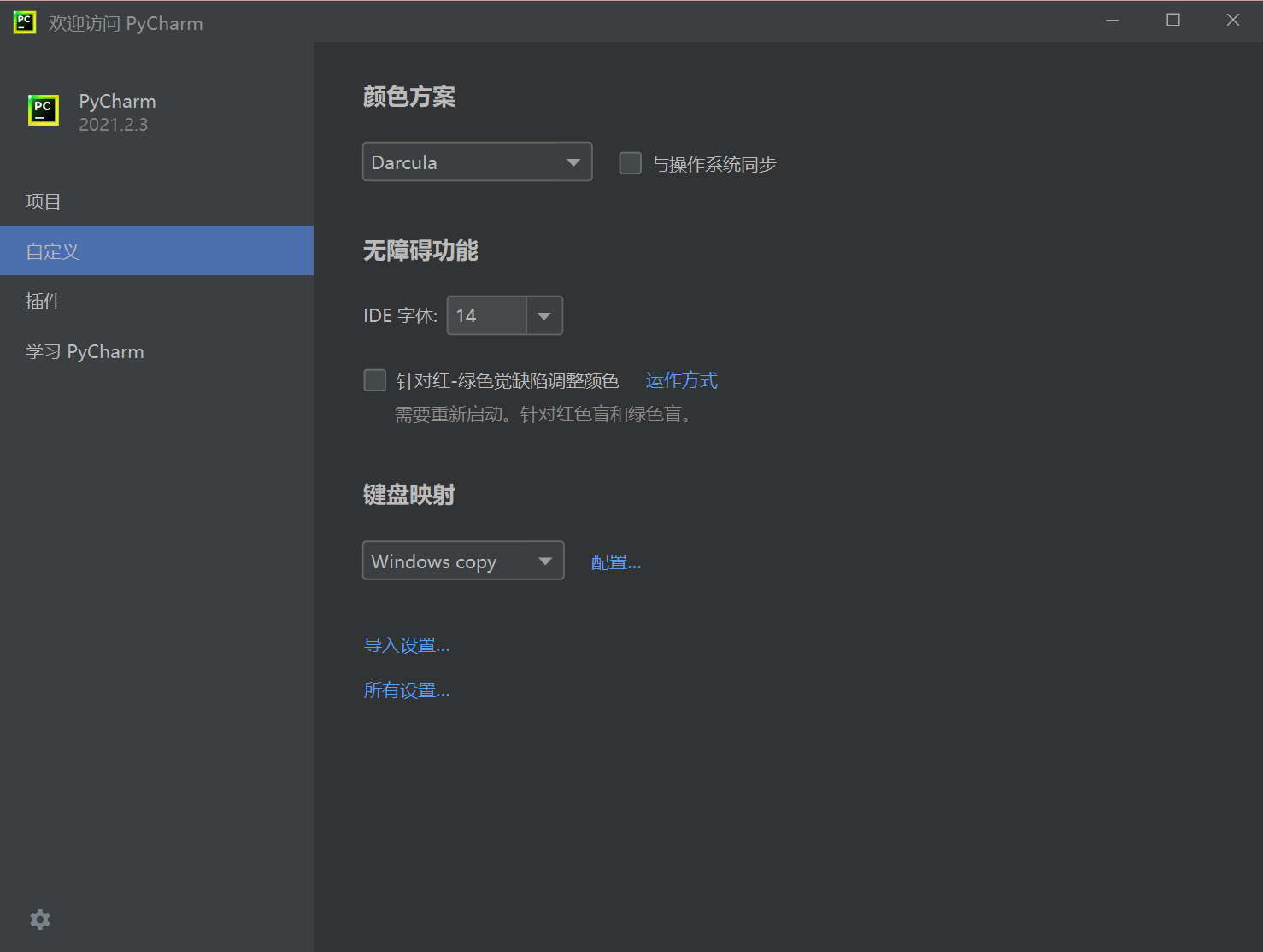Screen dimensions: 1263x952
Task: Minimize the PyCharm welcome window
Action: (1113, 21)
